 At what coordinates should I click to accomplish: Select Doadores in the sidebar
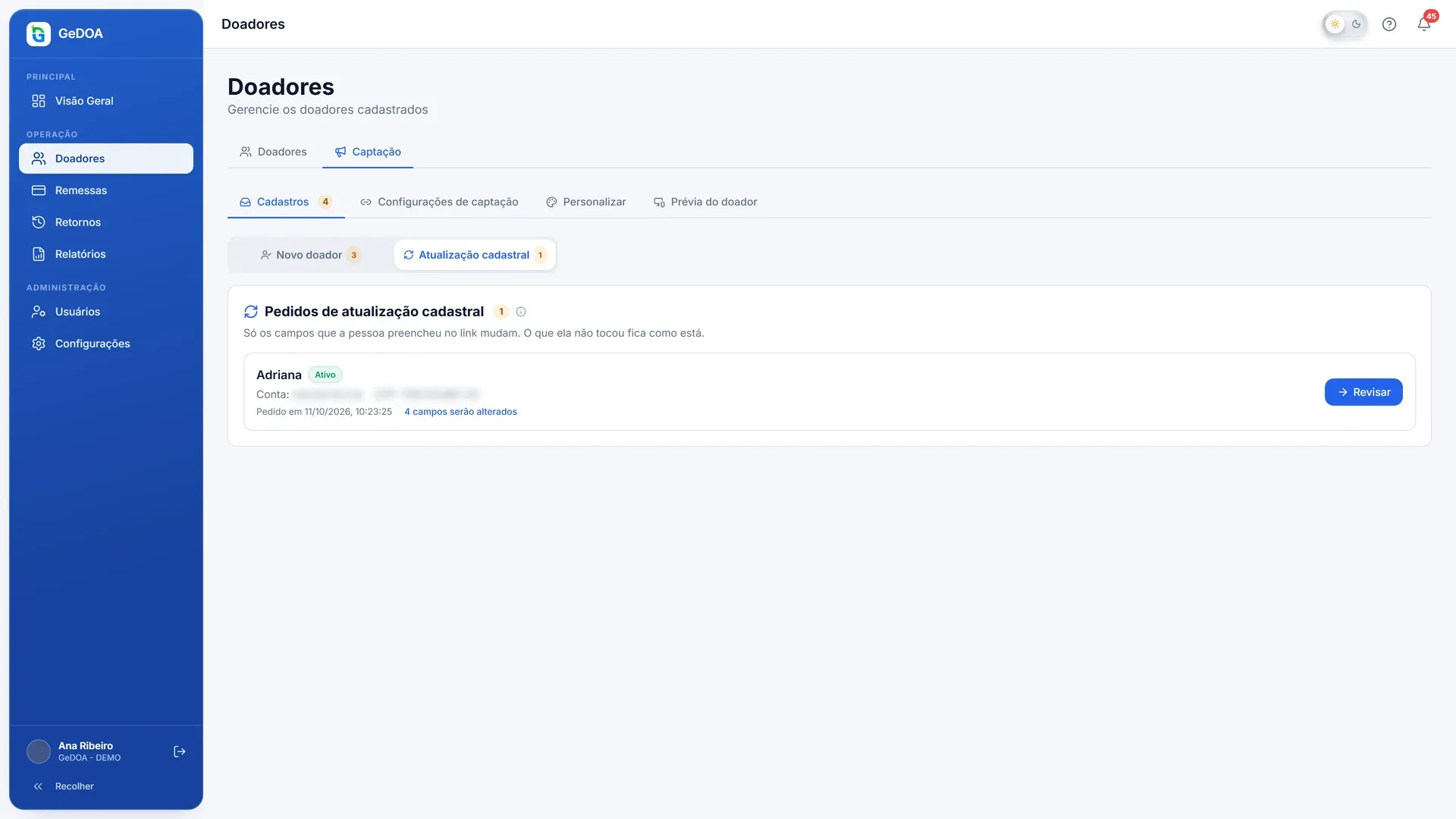106,158
